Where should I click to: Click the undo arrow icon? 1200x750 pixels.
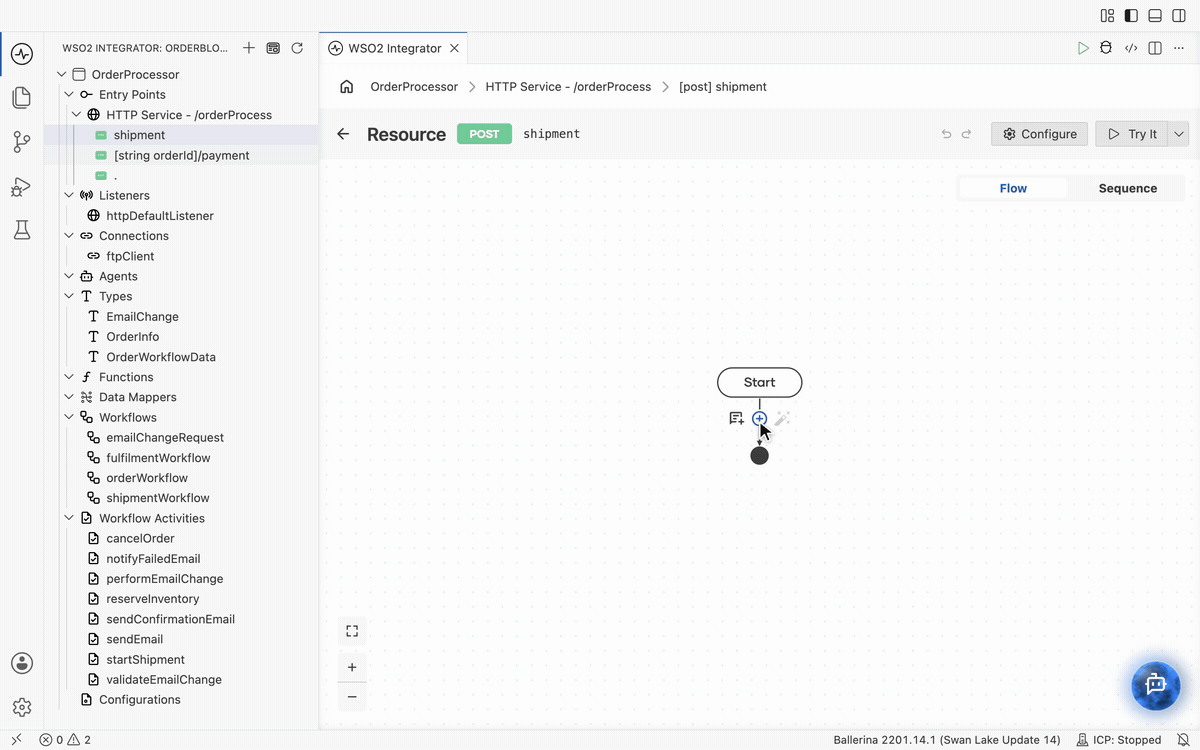click(946, 134)
